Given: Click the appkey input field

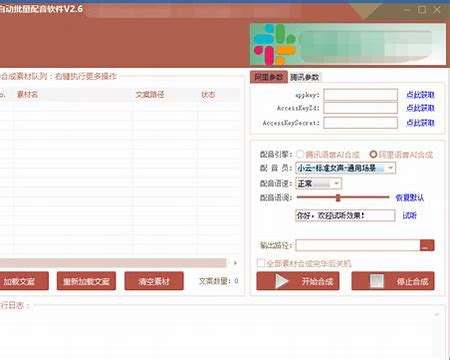Looking at the screenshot, I should (360, 95).
